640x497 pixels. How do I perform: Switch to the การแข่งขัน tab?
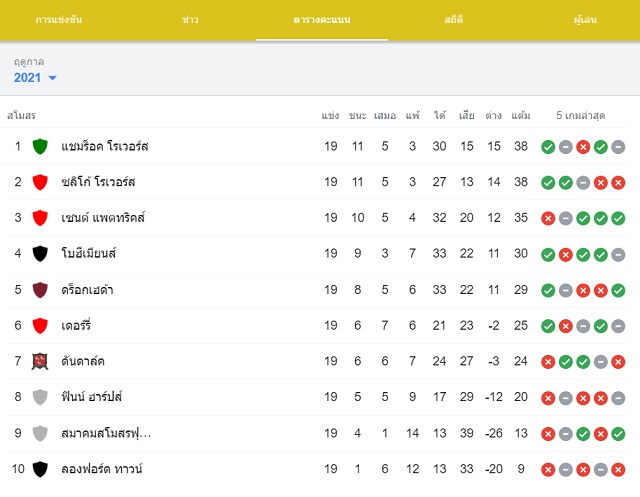[x=58, y=20]
